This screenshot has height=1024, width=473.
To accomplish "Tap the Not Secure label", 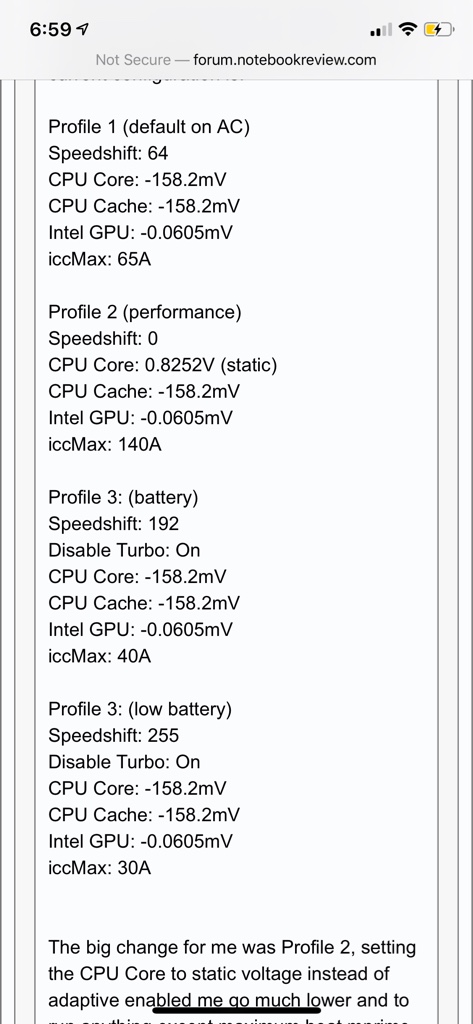I will coord(133,60).
